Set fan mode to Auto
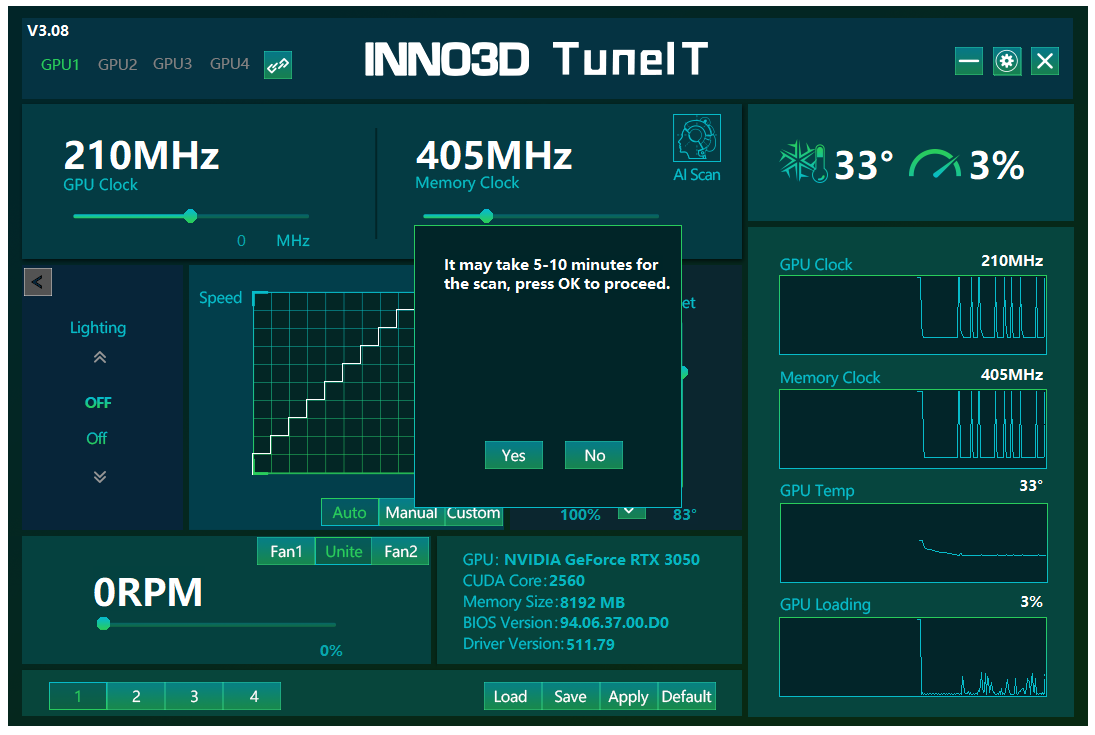 click(349, 512)
